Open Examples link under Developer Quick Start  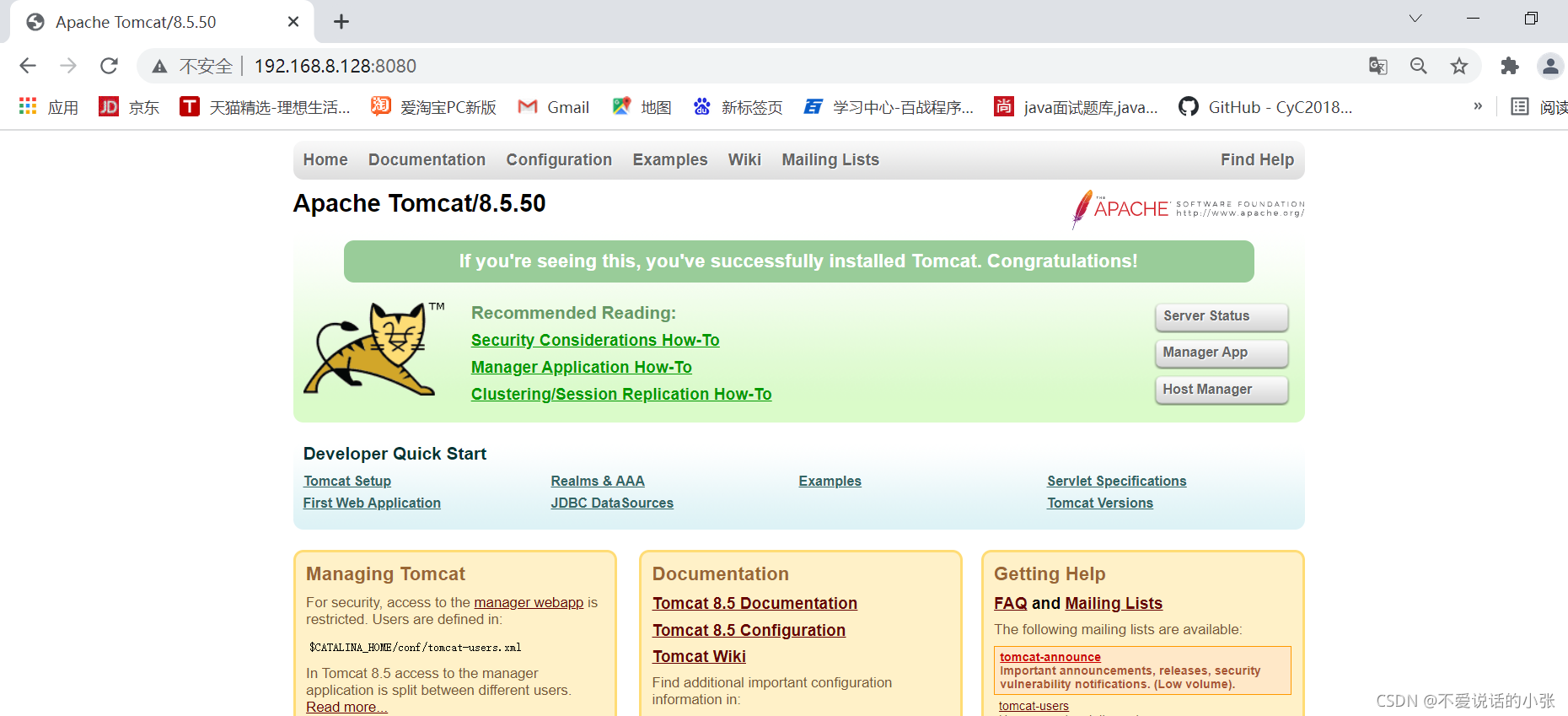[x=830, y=481]
